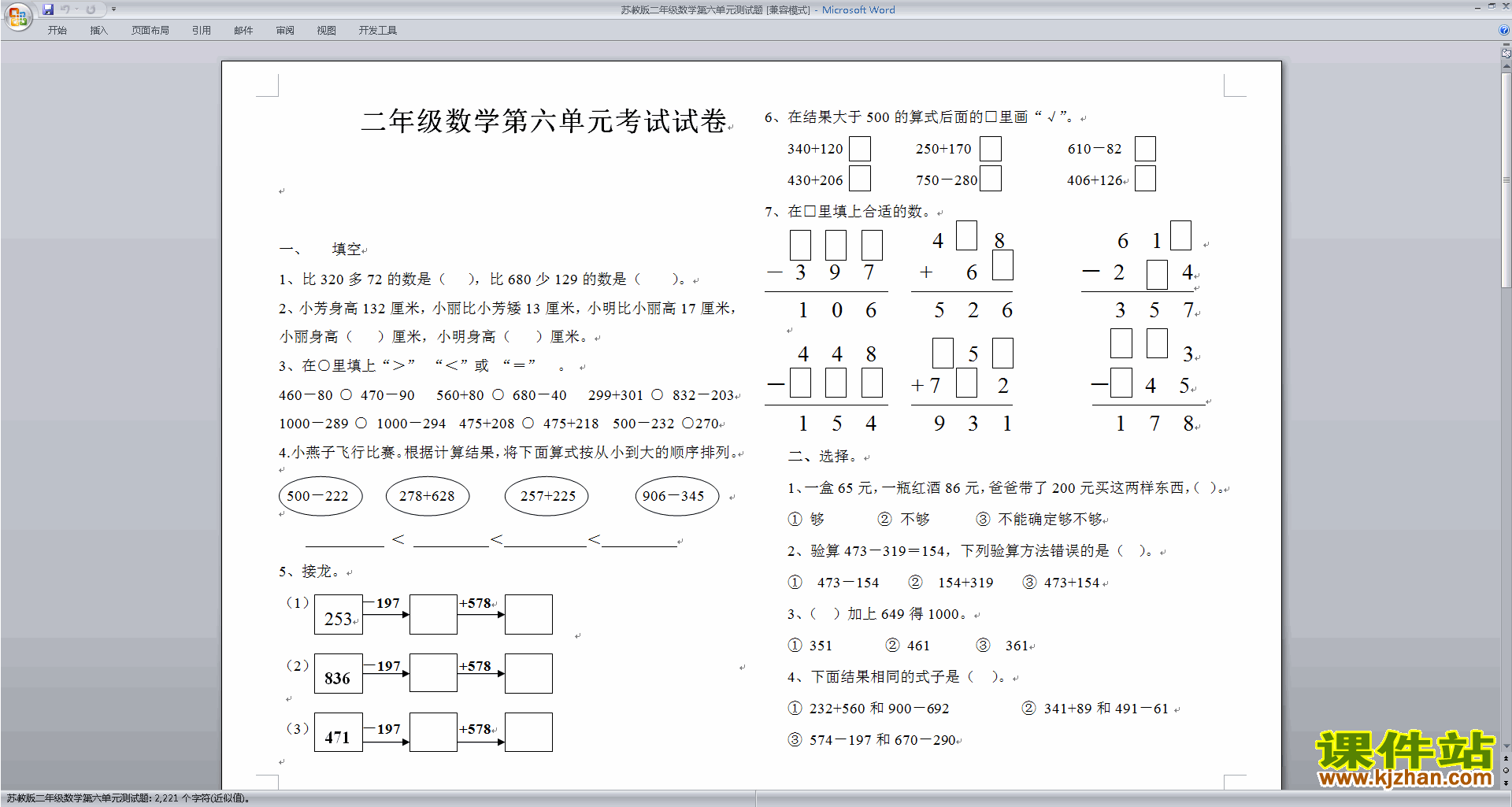Screen dimensions: 1512x807
Task: Click the question text 7、在□里填上合适的数
Action: (849, 211)
